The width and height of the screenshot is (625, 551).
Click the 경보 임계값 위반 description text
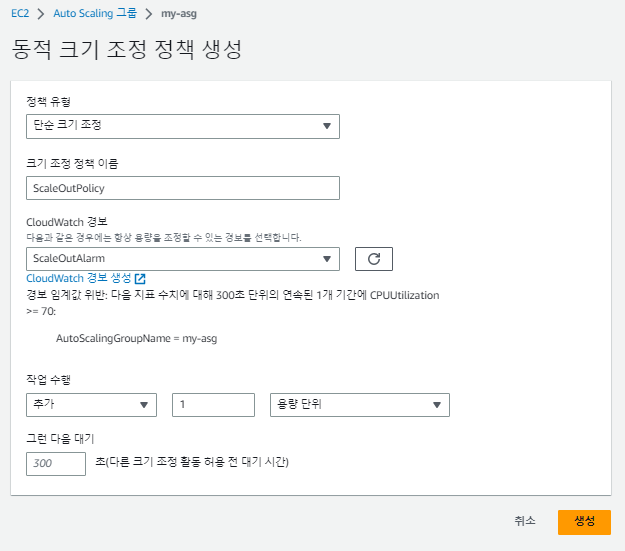point(233,303)
